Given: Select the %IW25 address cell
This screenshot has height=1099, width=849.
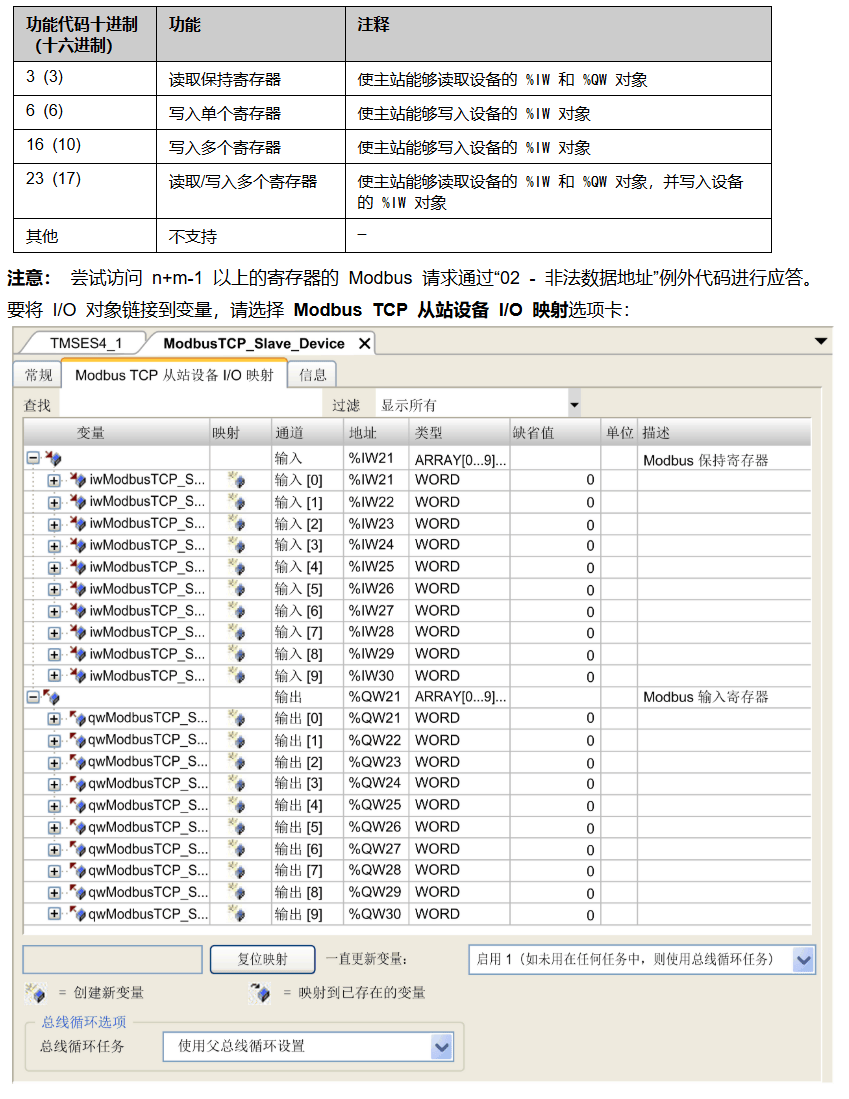Looking at the screenshot, I should [x=376, y=567].
